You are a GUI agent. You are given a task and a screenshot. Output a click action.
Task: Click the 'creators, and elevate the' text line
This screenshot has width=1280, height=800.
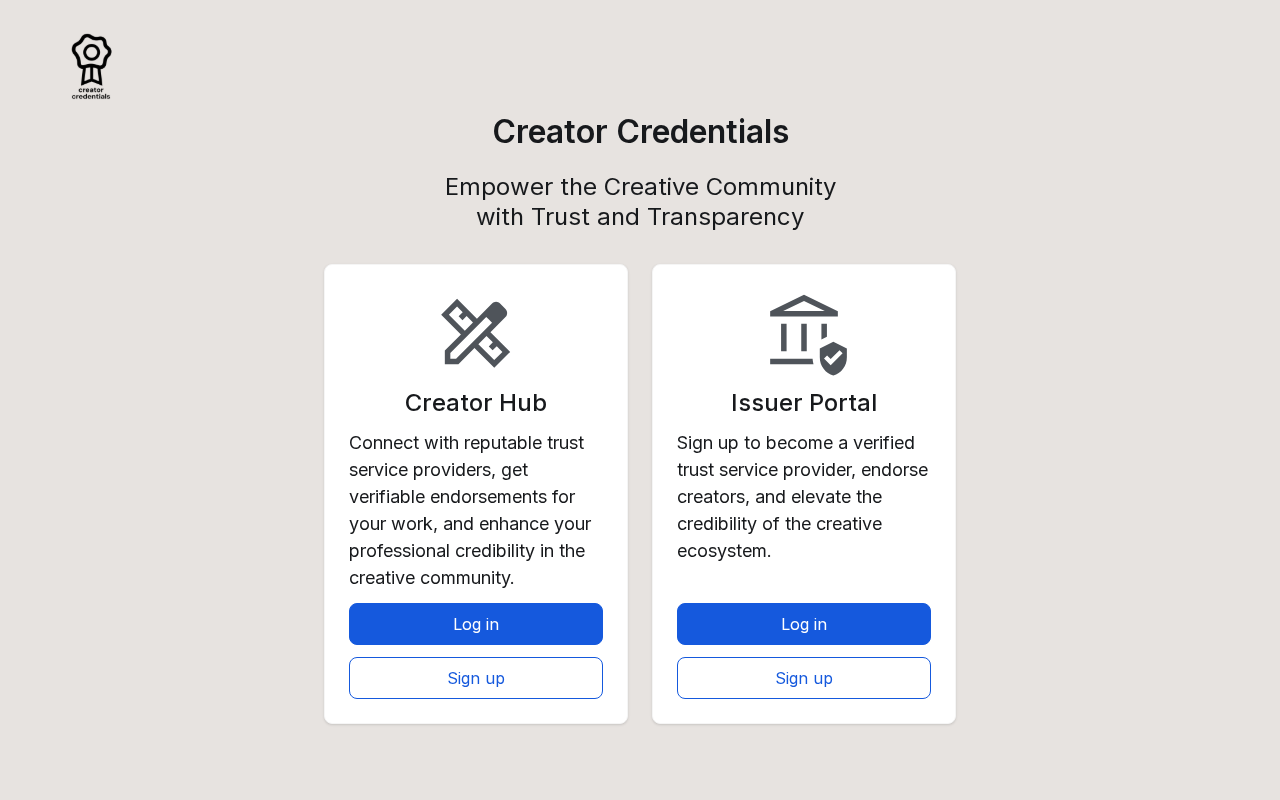[x=779, y=497]
